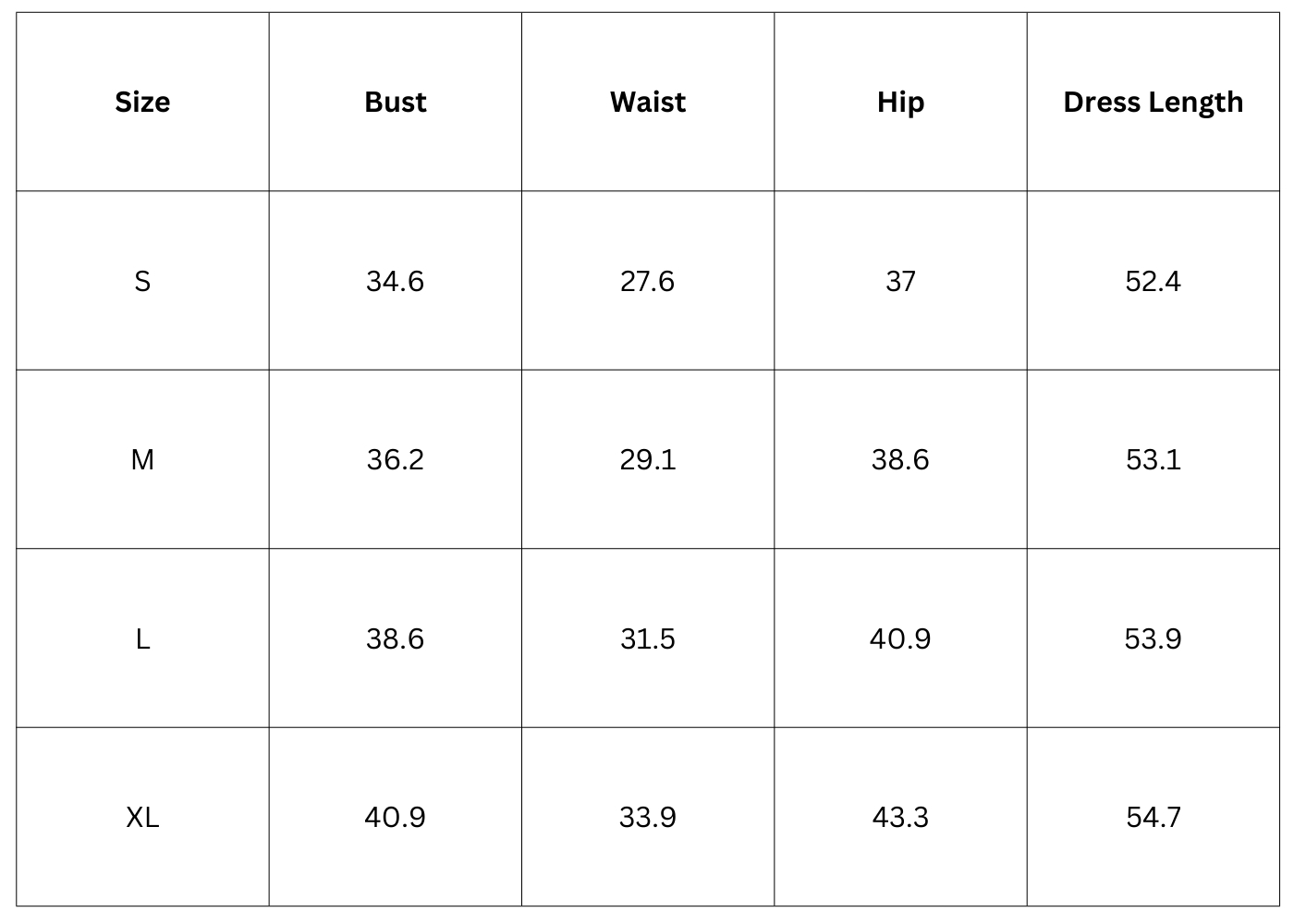Select the L size row label

(x=142, y=638)
